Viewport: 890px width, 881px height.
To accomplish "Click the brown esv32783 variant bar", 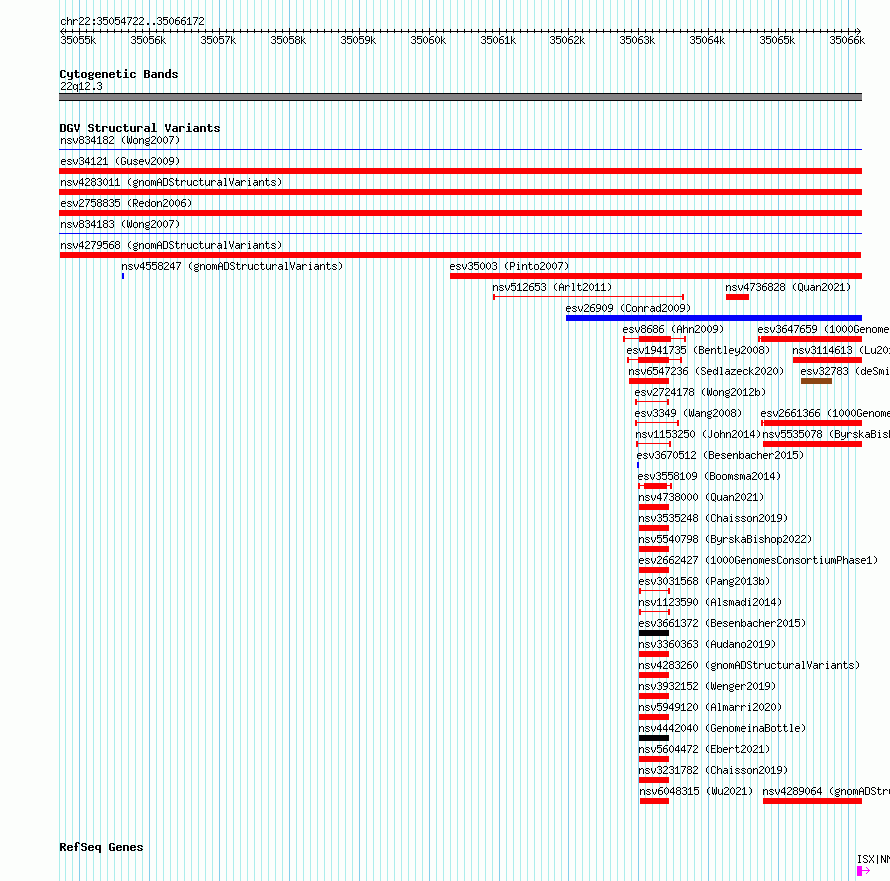I will [x=816, y=381].
